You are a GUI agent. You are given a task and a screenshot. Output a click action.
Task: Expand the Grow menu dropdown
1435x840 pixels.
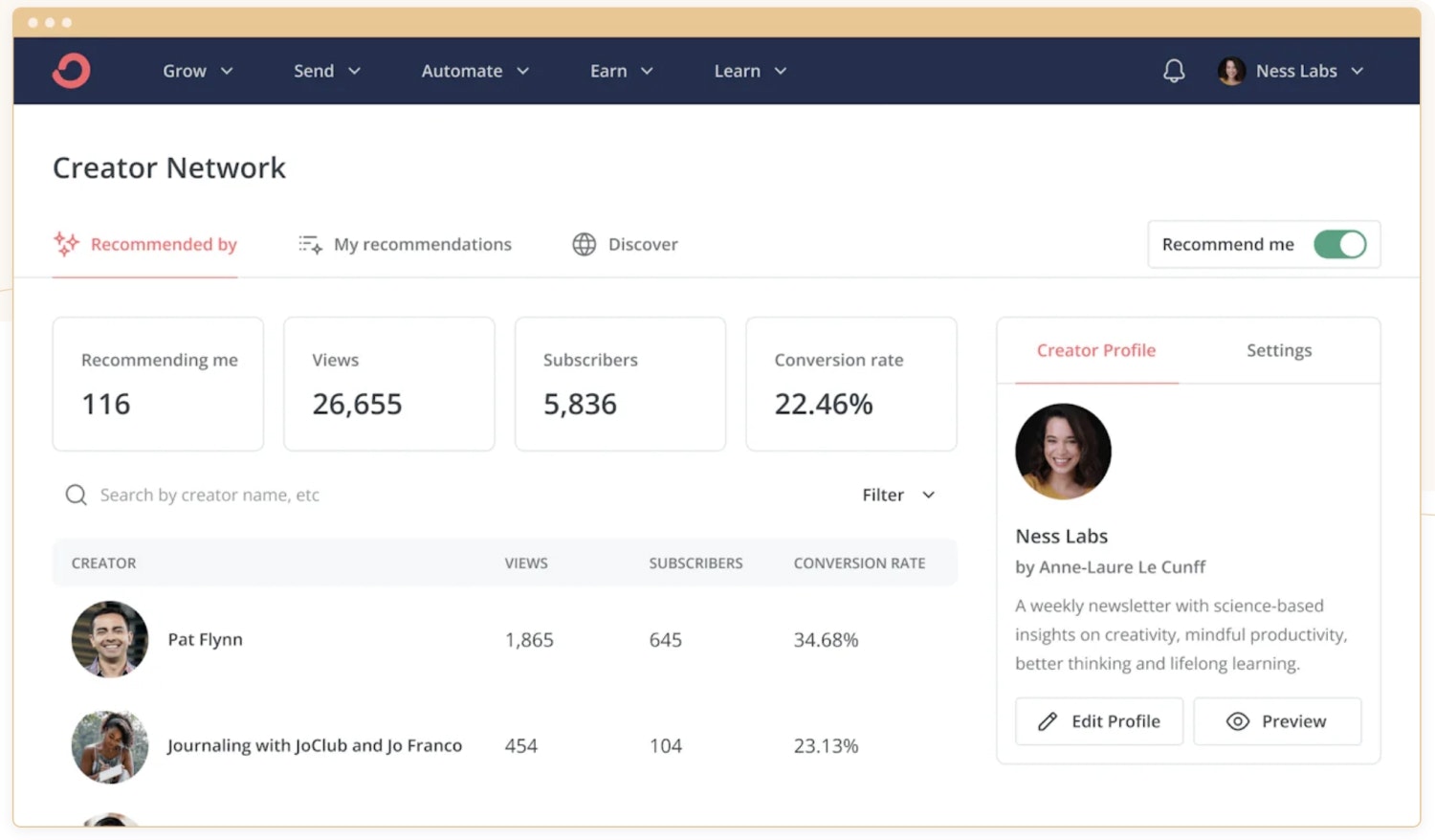pos(197,71)
